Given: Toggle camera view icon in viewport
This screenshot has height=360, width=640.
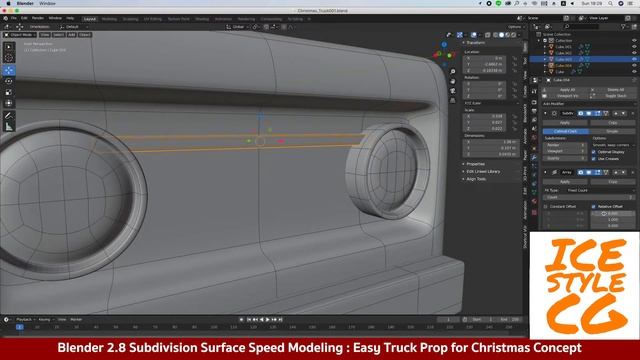Looking at the screenshot, I should [453, 91].
